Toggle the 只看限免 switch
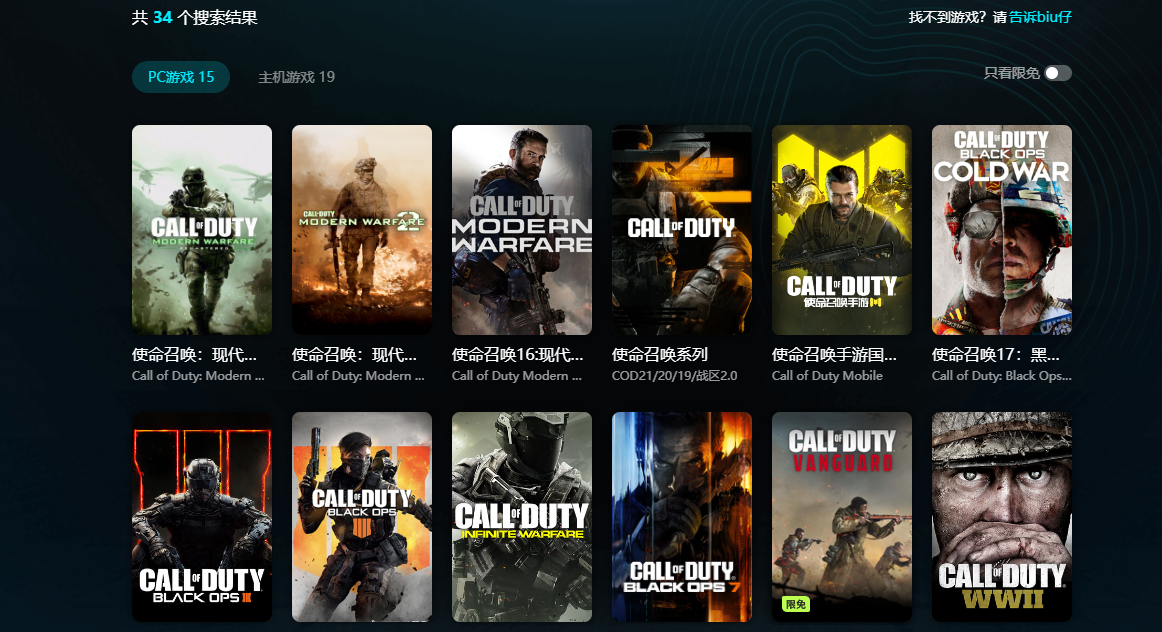Screen dimensions: 1162x632 pyautogui.click(x=1058, y=73)
